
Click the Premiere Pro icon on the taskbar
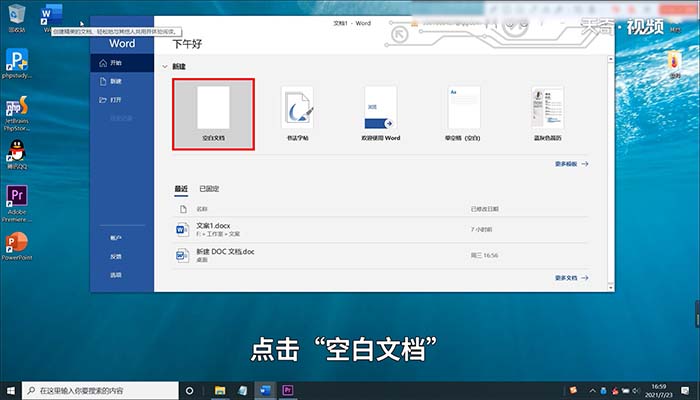(x=288, y=391)
